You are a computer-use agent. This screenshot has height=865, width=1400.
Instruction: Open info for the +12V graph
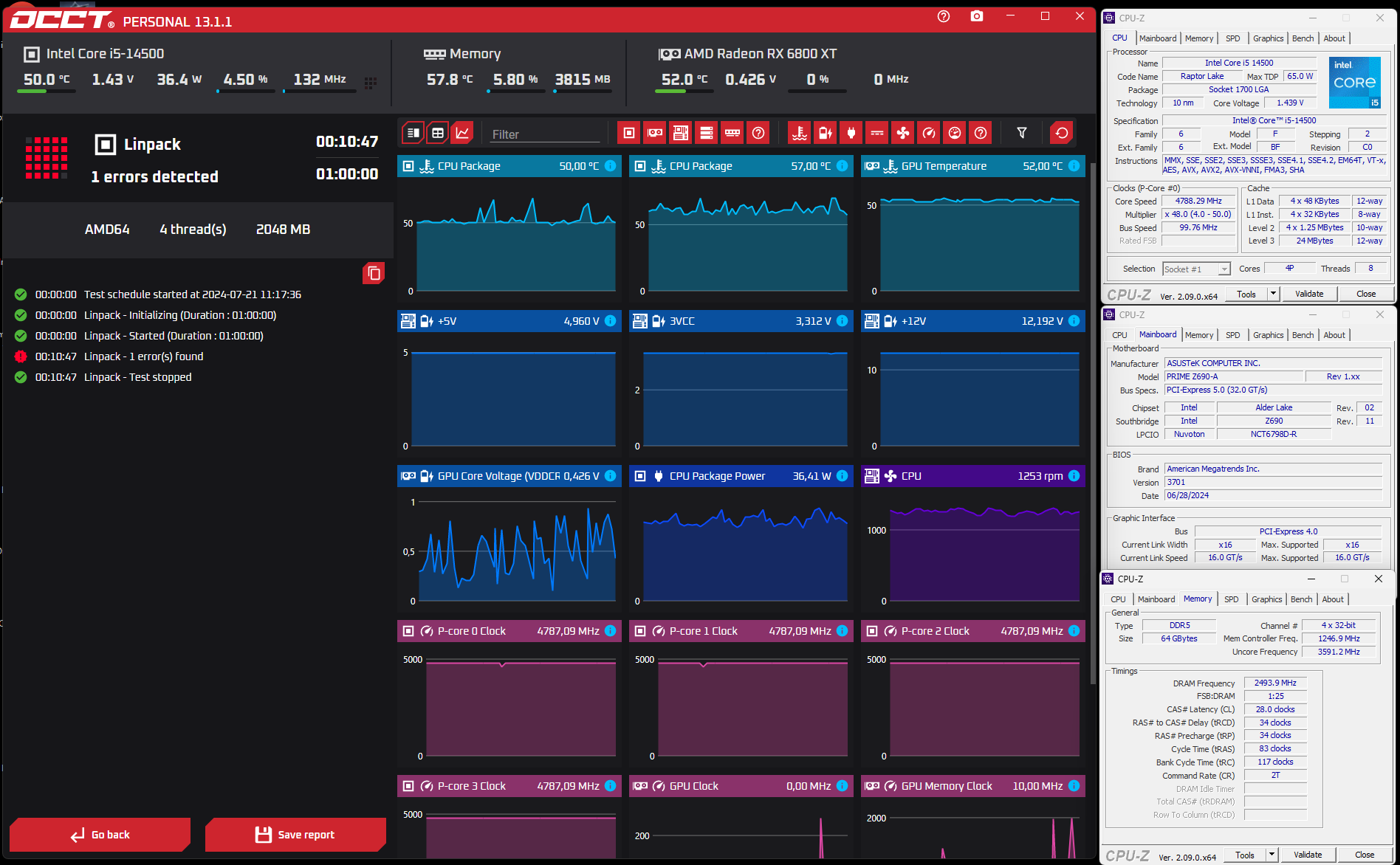point(1074,321)
